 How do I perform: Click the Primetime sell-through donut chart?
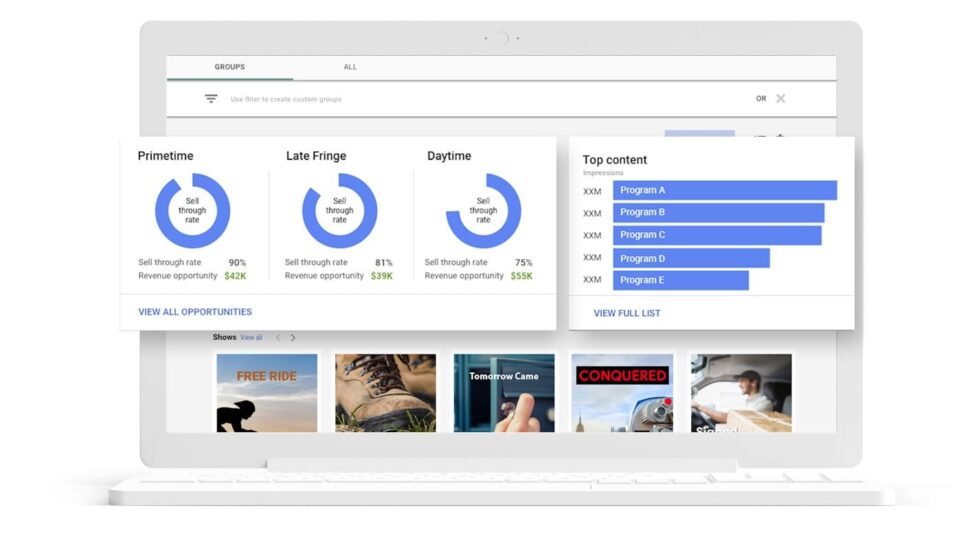click(192, 211)
